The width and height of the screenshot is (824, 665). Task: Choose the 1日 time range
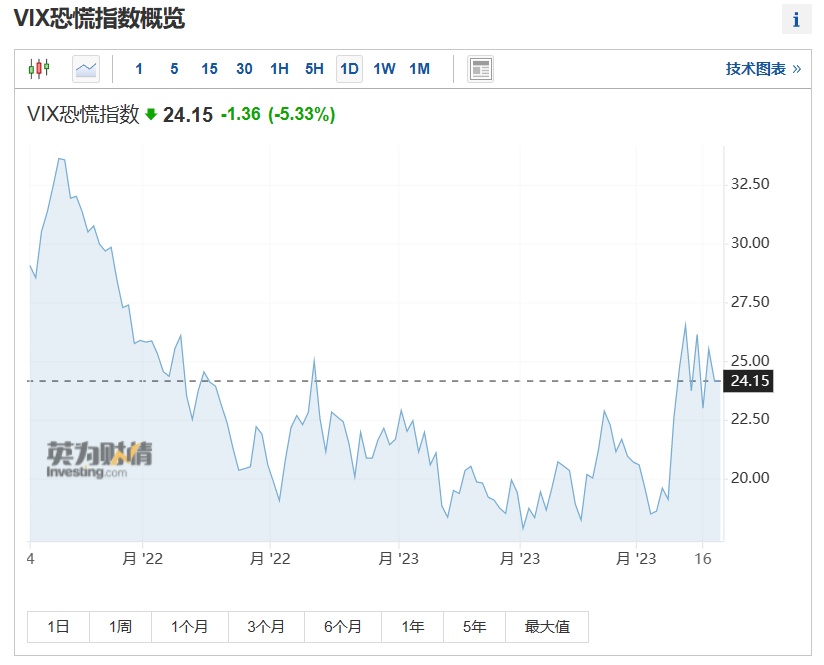58,627
